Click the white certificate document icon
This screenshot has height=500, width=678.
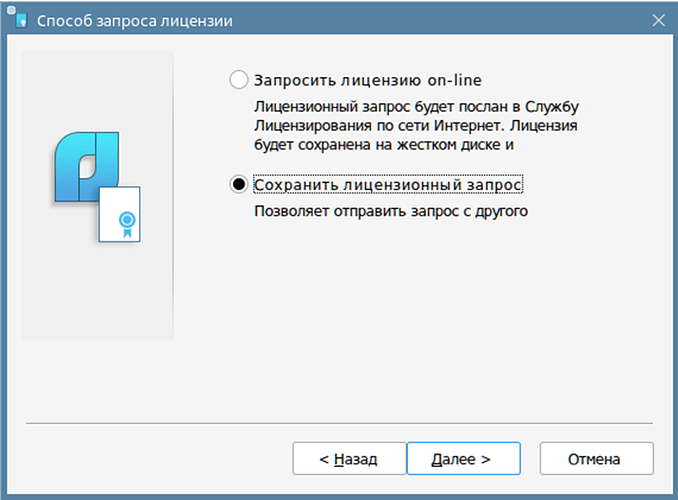(120, 214)
